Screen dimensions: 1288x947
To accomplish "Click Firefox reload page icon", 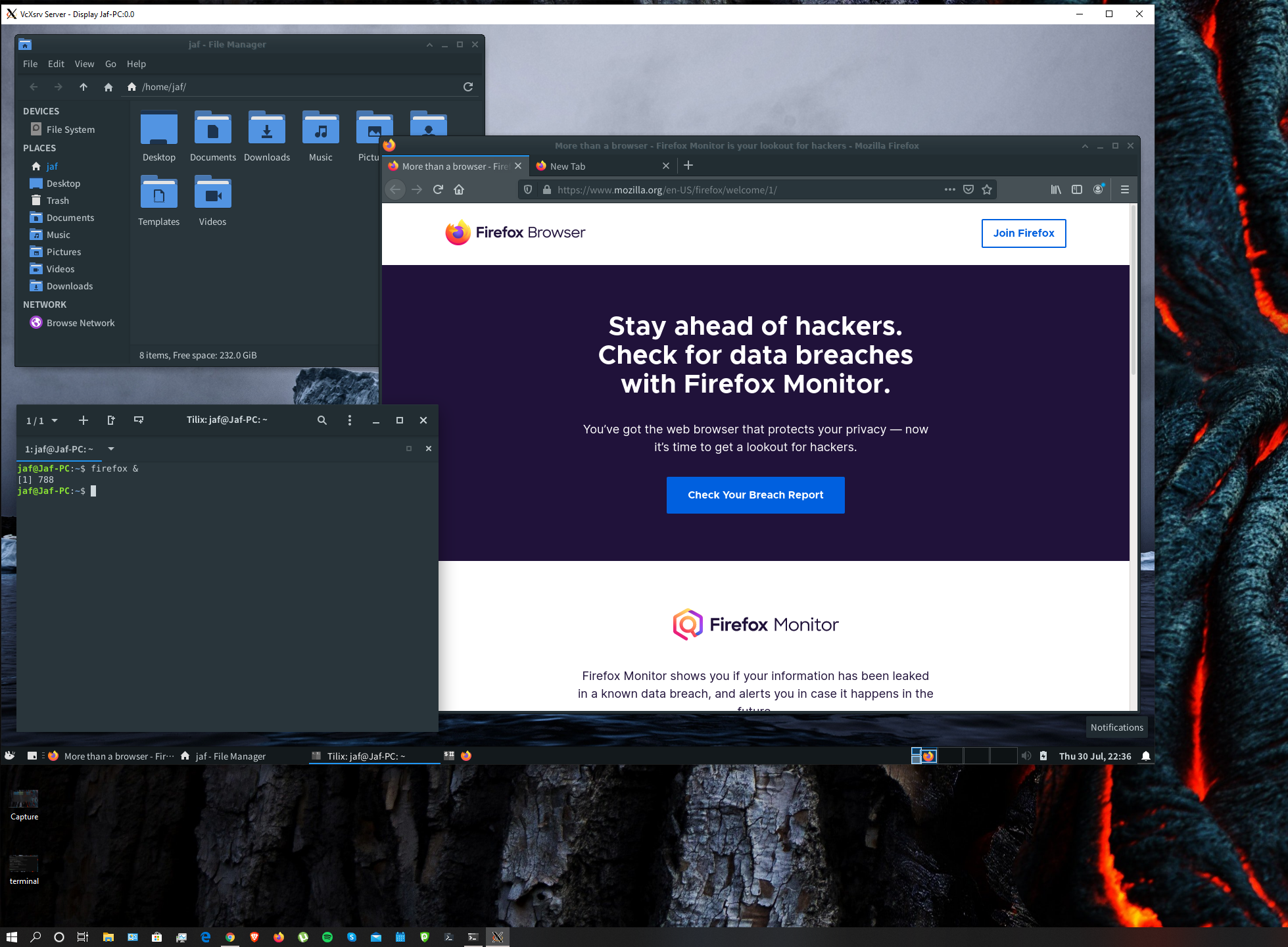I will [438, 189].
